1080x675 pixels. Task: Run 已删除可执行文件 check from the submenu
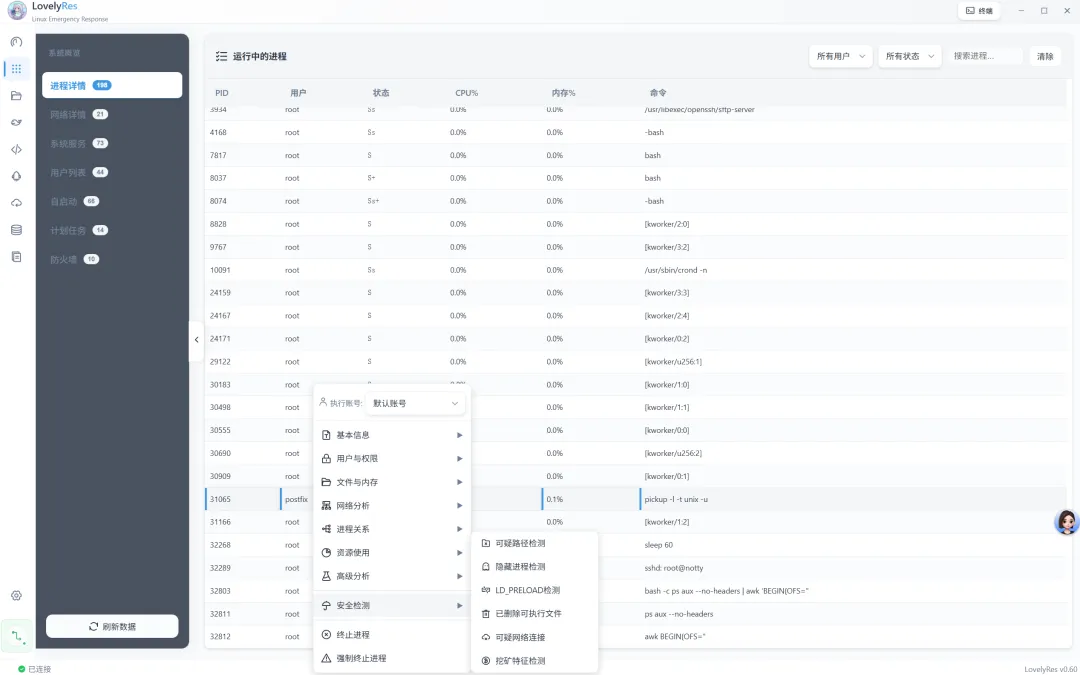click(534, 614)
